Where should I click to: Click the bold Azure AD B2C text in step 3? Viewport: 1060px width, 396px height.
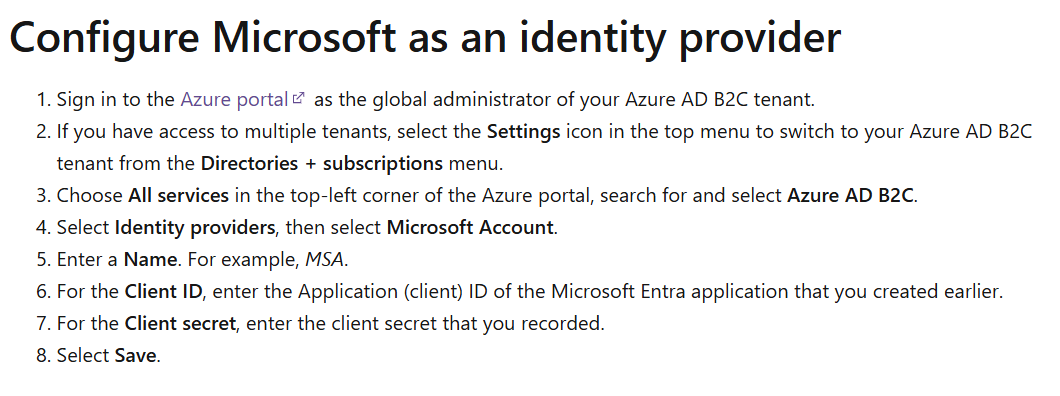[850, 195]
